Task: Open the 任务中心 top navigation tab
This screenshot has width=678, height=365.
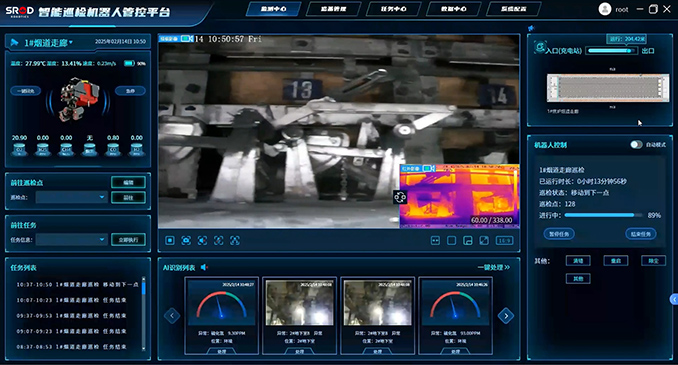Action: pyautogui.click(x=393, y=9)
